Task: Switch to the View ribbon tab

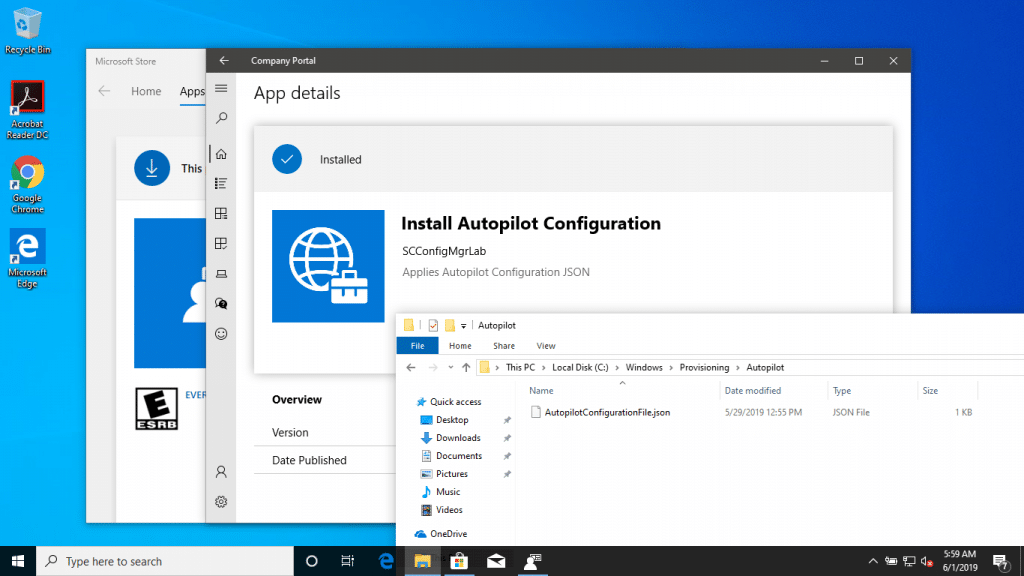Action: click(x=546, y=345)
